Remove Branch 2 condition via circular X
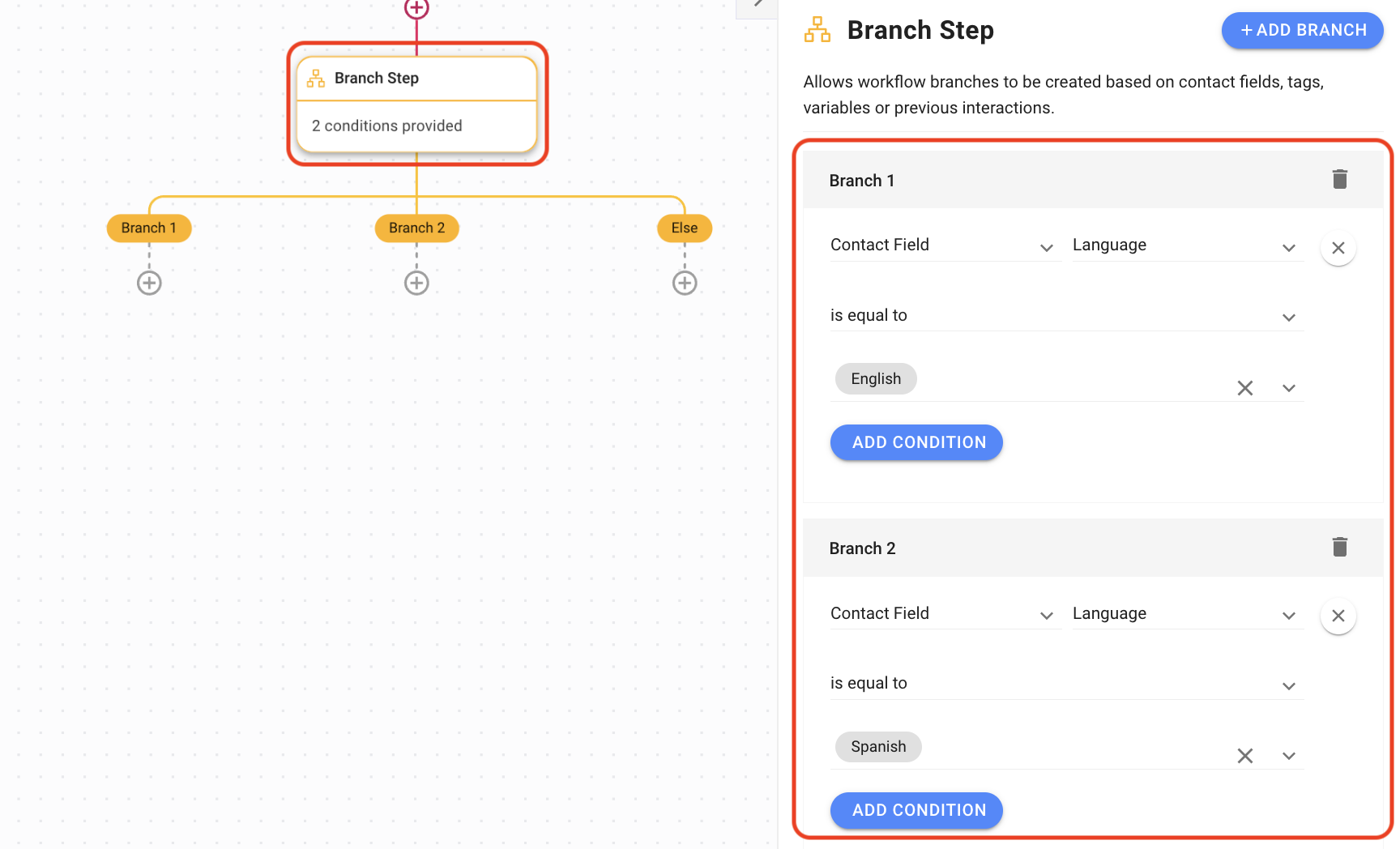The width and height of the screenshot is (1400, 849). [1338, 616]
